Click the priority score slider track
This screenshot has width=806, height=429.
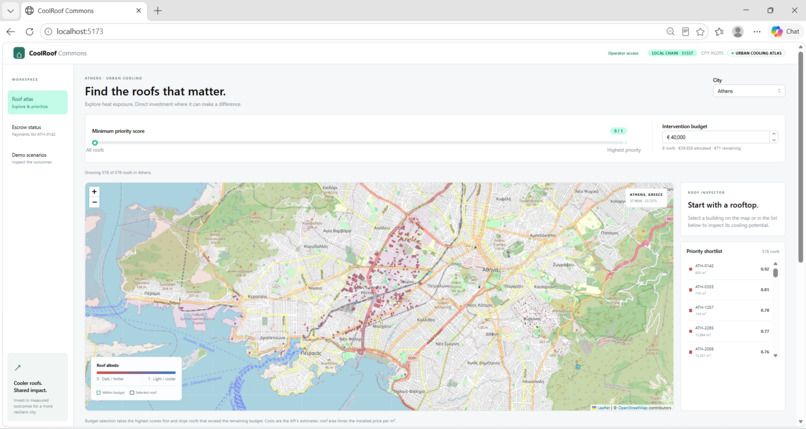coord(360,142)
